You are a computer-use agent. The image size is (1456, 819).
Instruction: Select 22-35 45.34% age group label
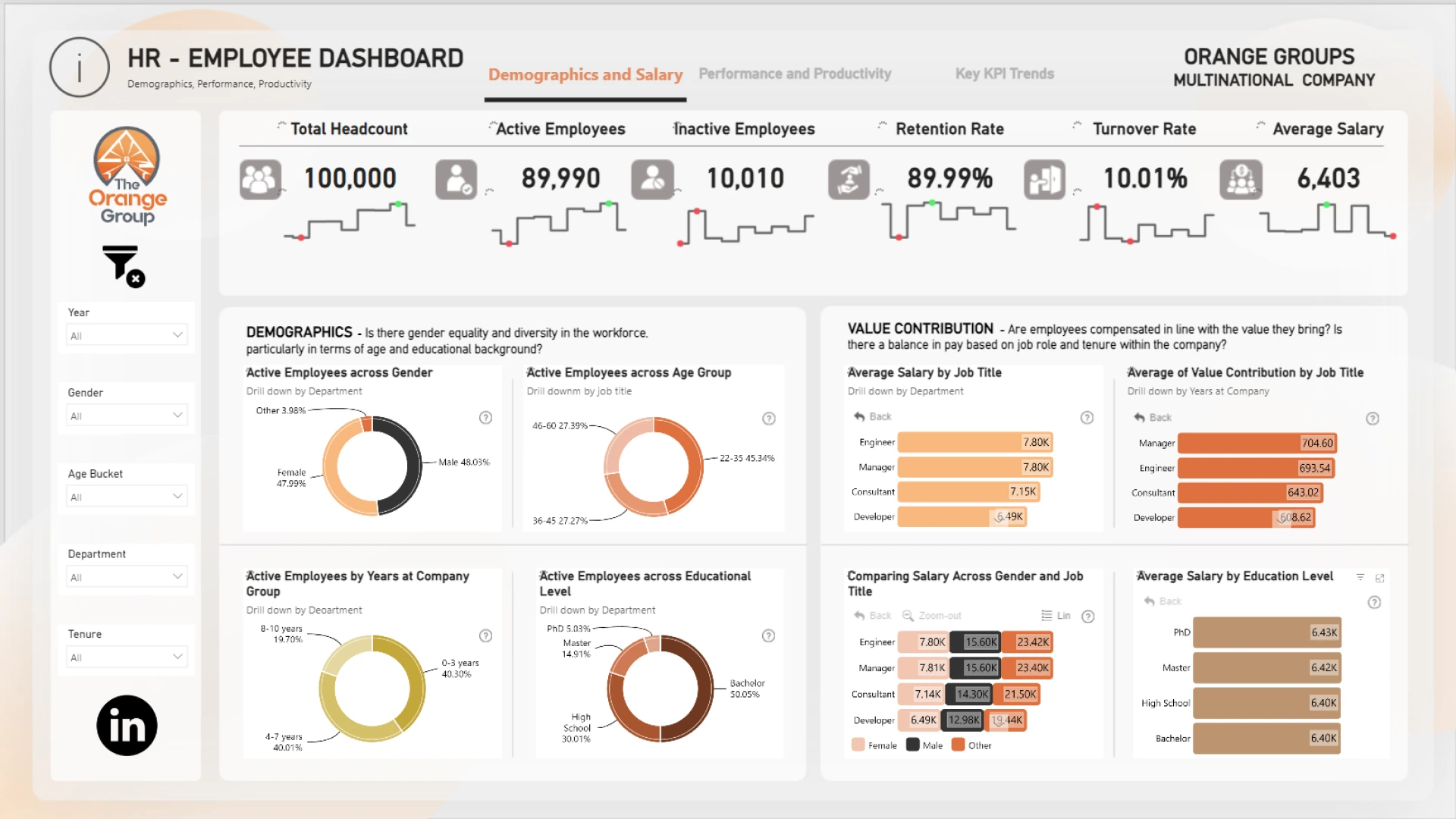747,458
